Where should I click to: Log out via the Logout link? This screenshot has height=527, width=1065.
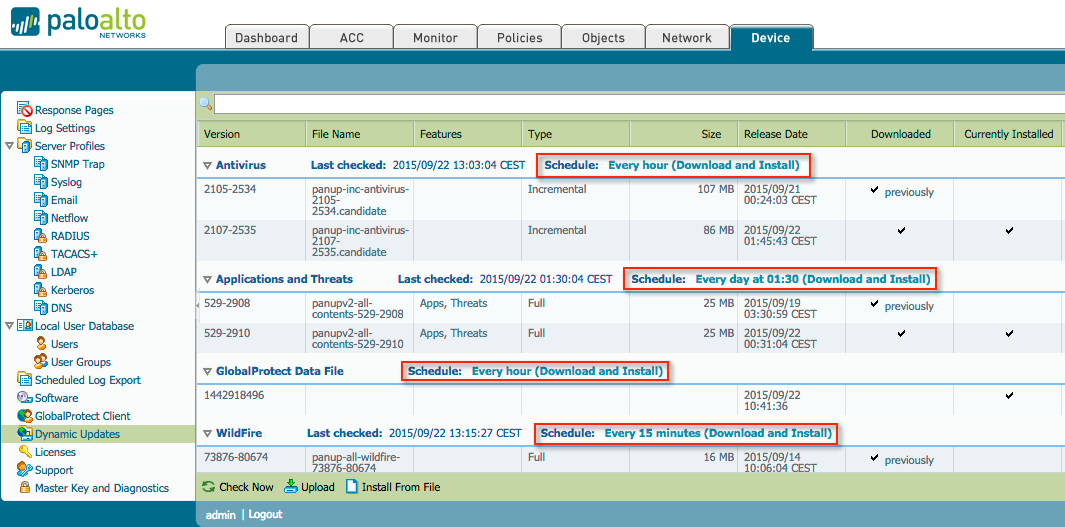(x=265, y=514)
